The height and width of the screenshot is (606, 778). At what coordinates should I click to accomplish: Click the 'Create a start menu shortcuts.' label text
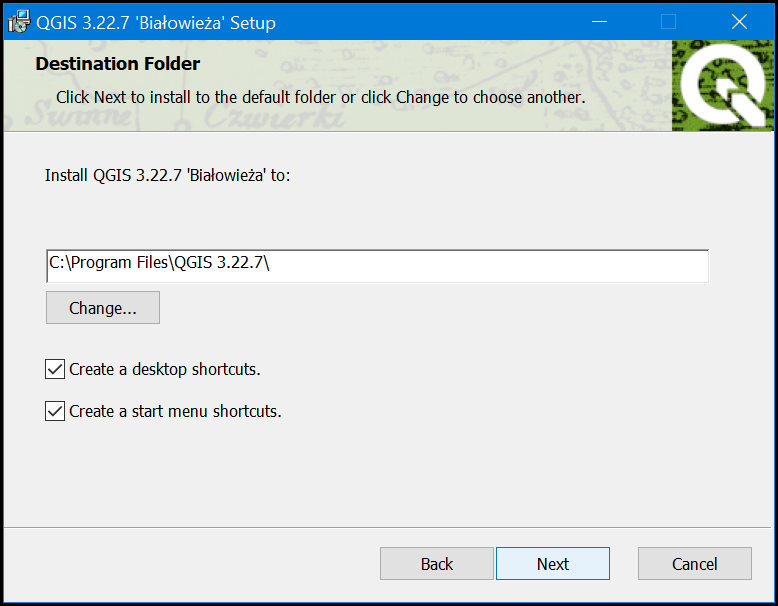[175, 411]
